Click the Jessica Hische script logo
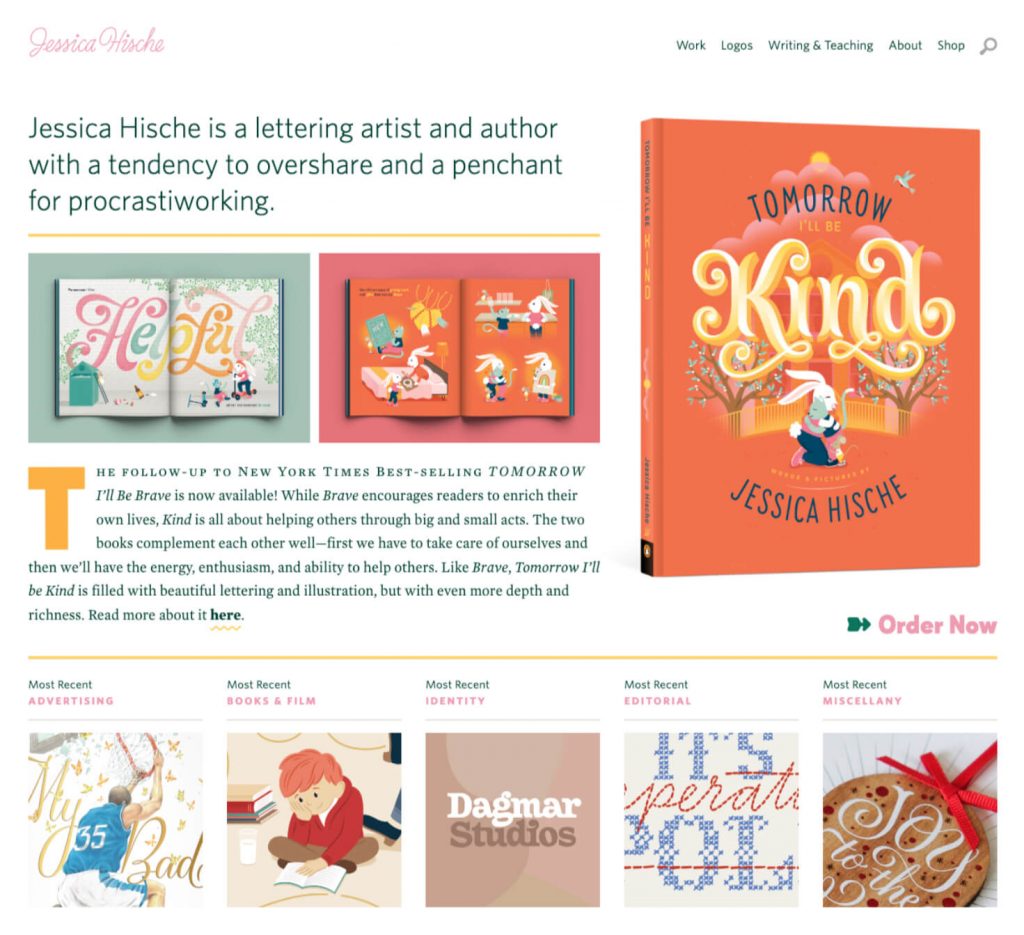Viewport: 1024px width, 935px height. point(97,42)
